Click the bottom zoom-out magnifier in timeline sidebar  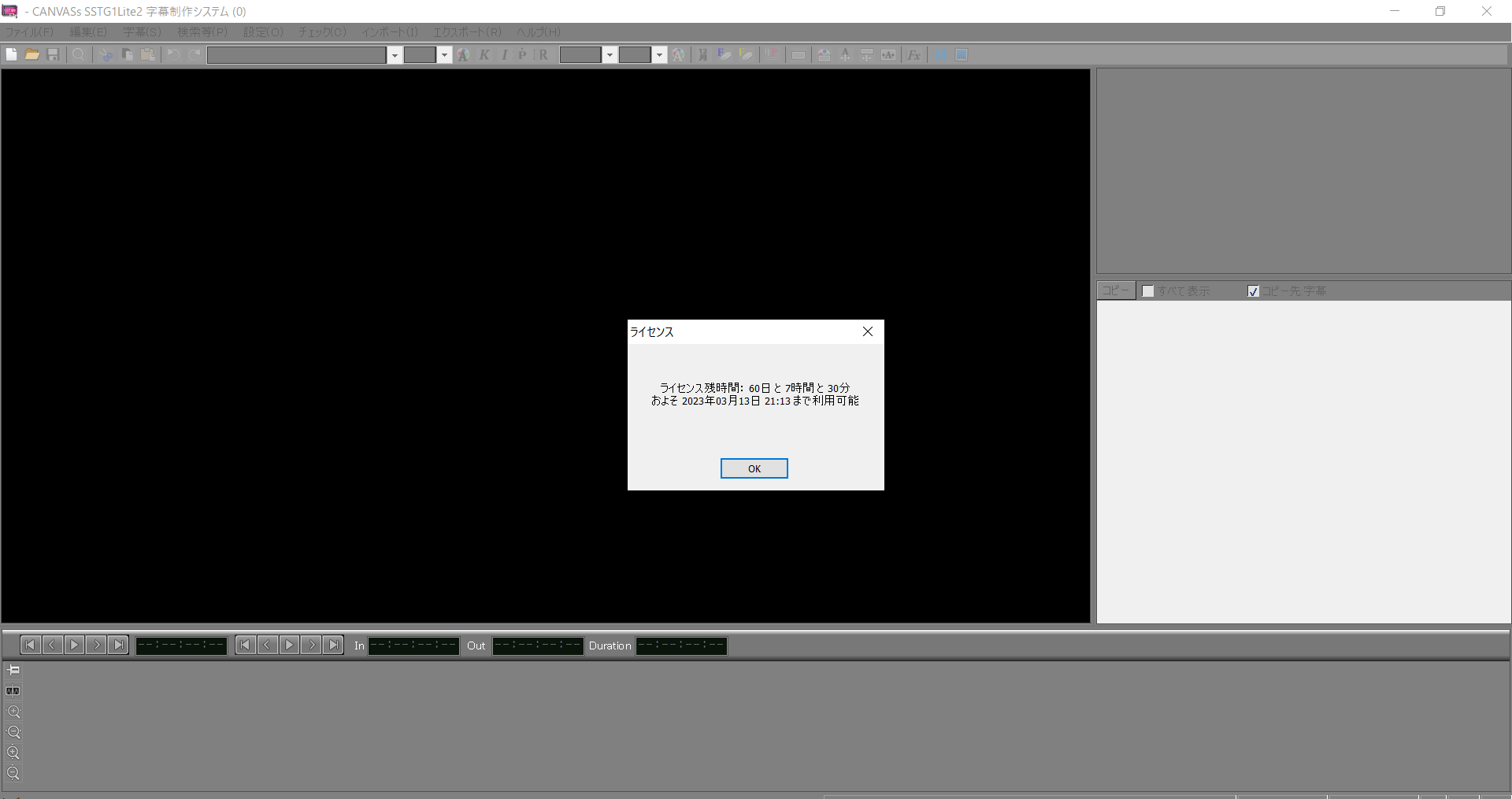[13, 773]
